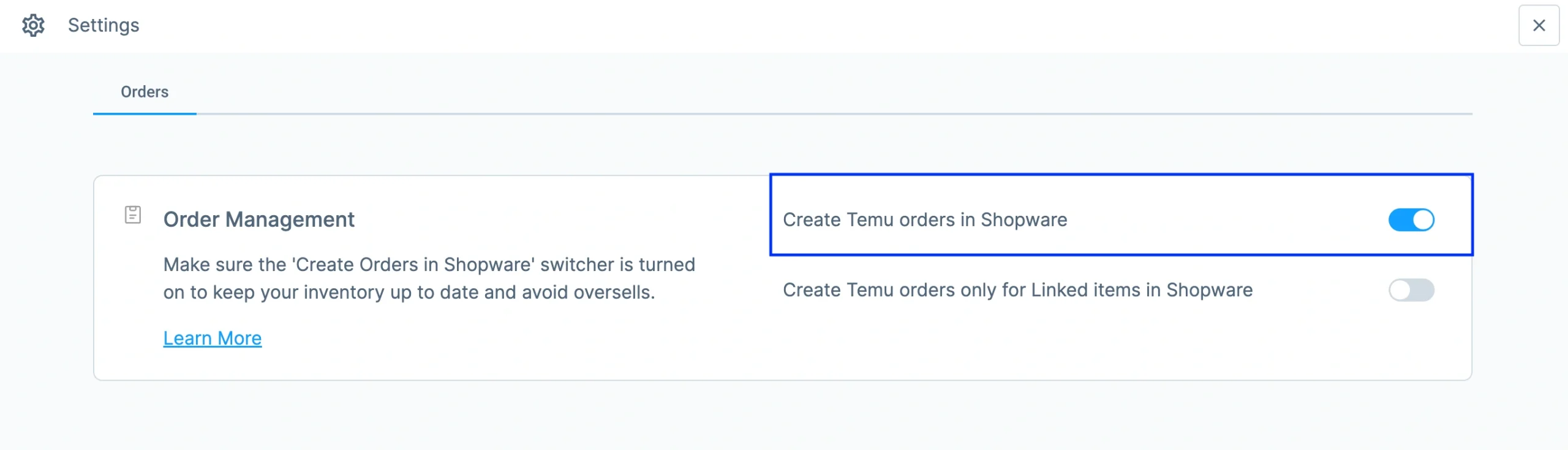Enable 'Create Temu orders only for Linked items in Shopware'
1568x450 pixels.
(1412, 291)
